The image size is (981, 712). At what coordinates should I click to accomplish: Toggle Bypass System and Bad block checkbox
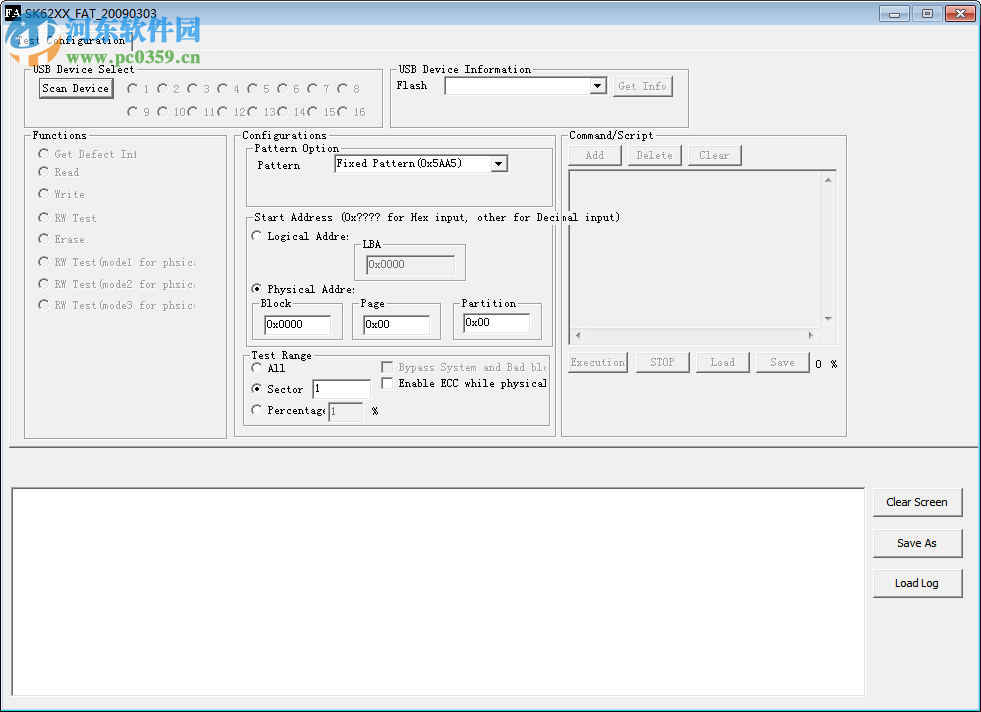(387, 367)
